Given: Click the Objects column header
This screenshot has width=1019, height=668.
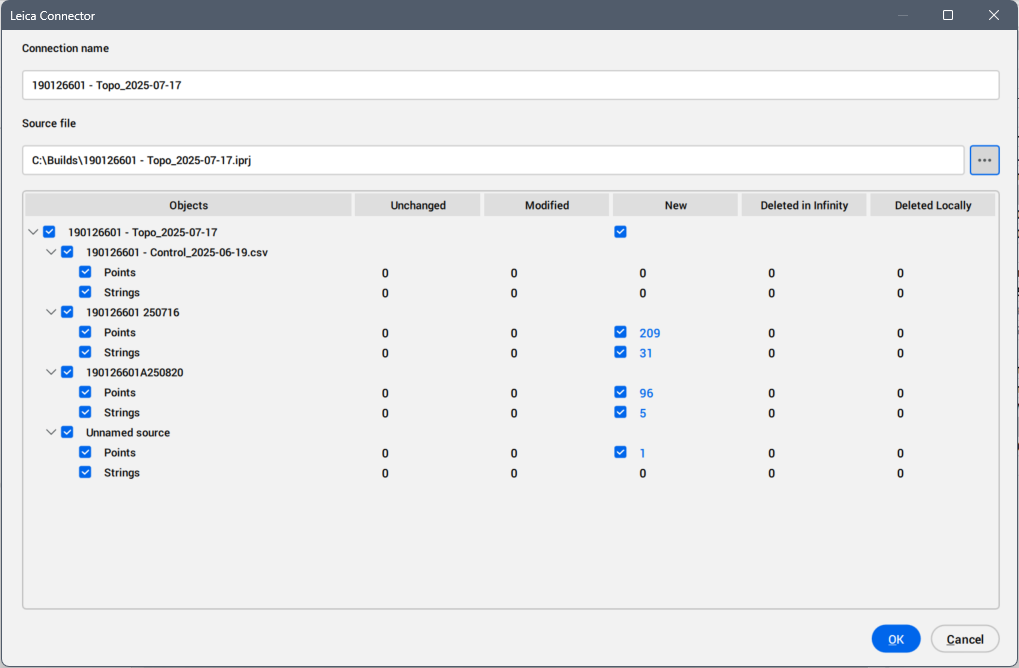Looking at the screenshot, I should tap(188, 205).
